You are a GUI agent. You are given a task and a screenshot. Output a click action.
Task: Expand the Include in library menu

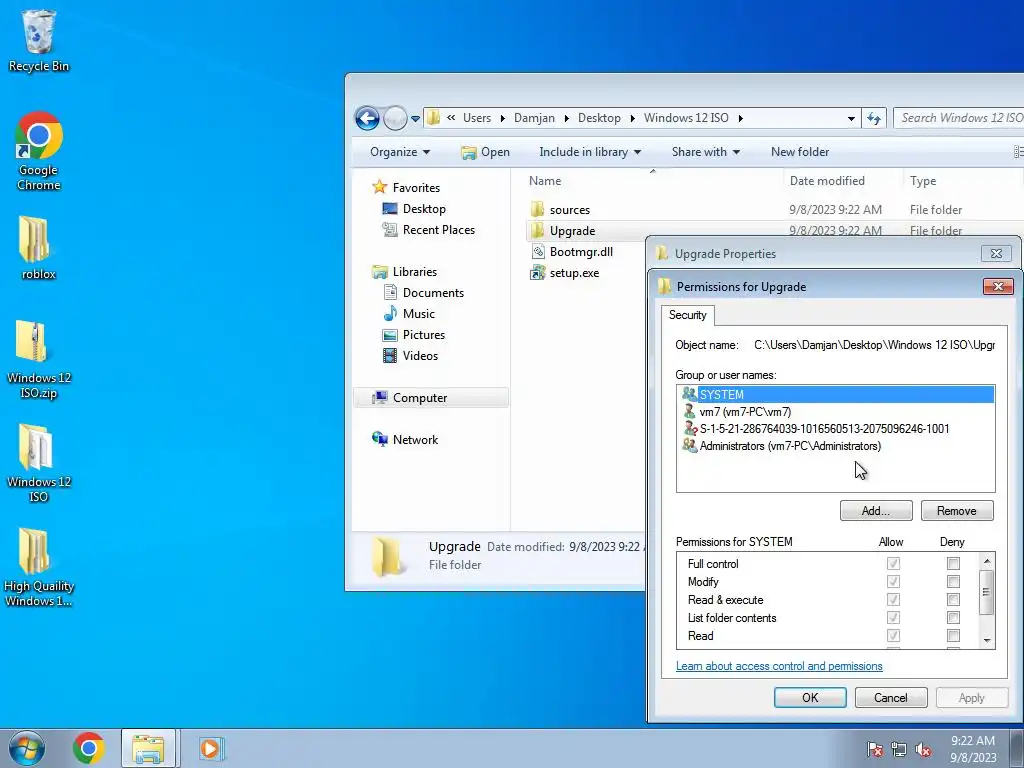point(590,152)
